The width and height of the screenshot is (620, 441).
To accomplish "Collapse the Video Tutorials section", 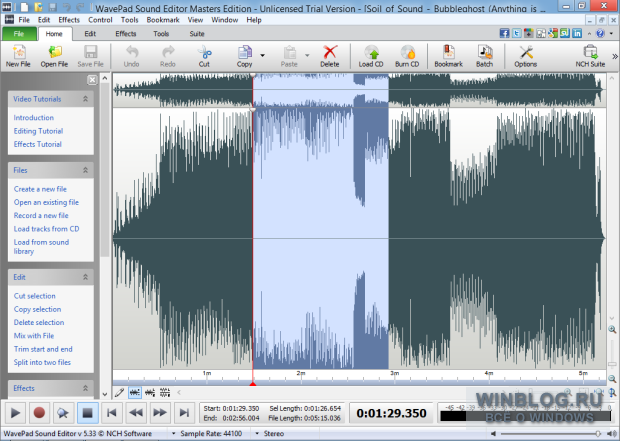I will (85, 99).
